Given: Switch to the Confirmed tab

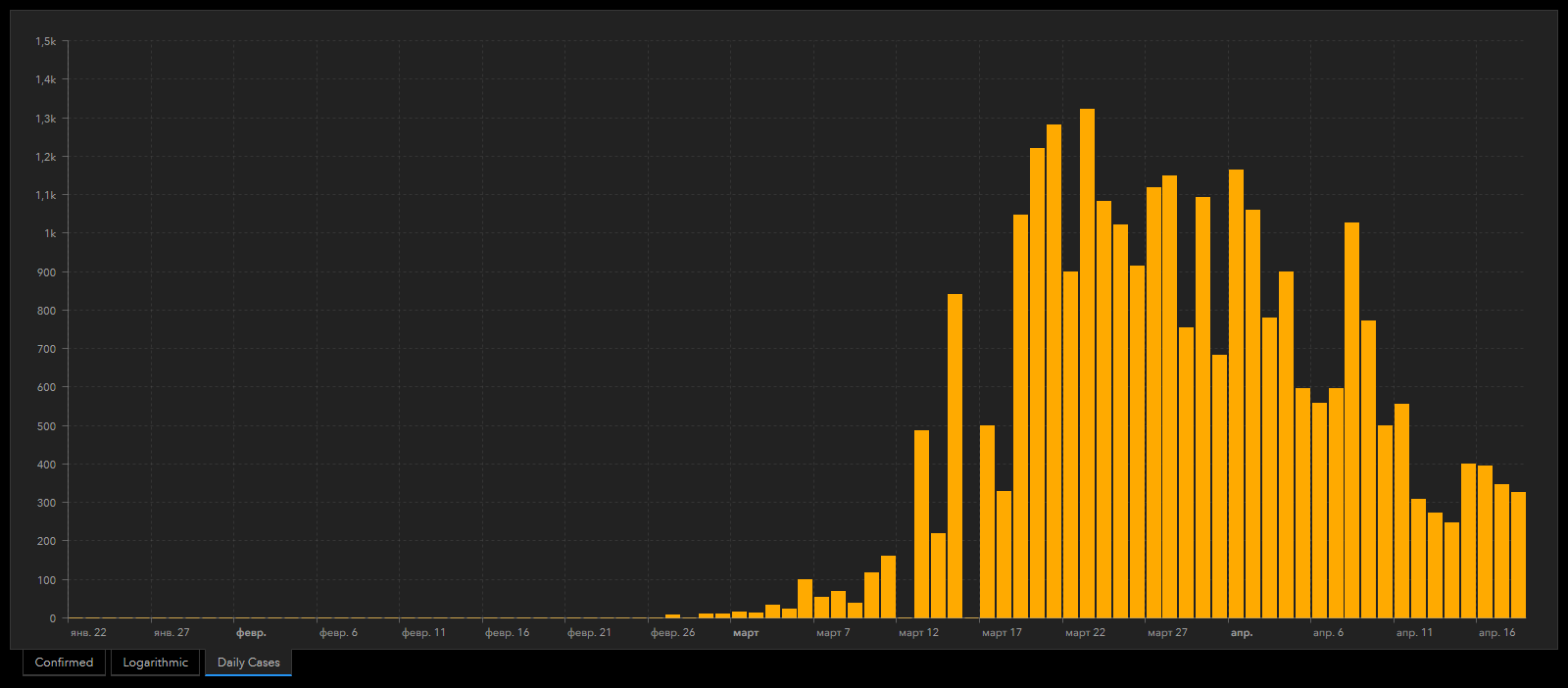Looking at the screenshot, I should click(64, 663).
